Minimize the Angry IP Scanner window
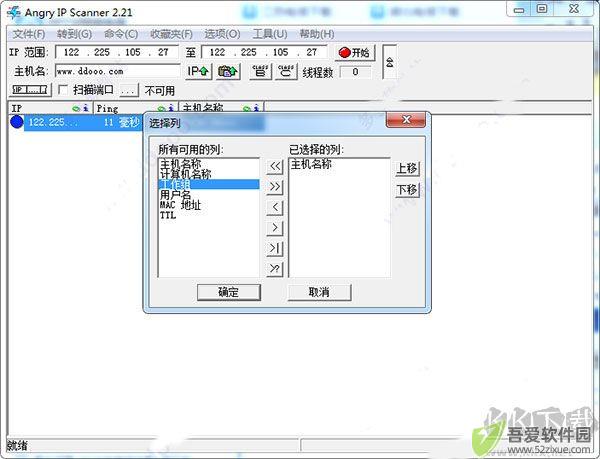The height and width of the screenshot is (459, 600). pyautogui.click(x=519, y=9)
